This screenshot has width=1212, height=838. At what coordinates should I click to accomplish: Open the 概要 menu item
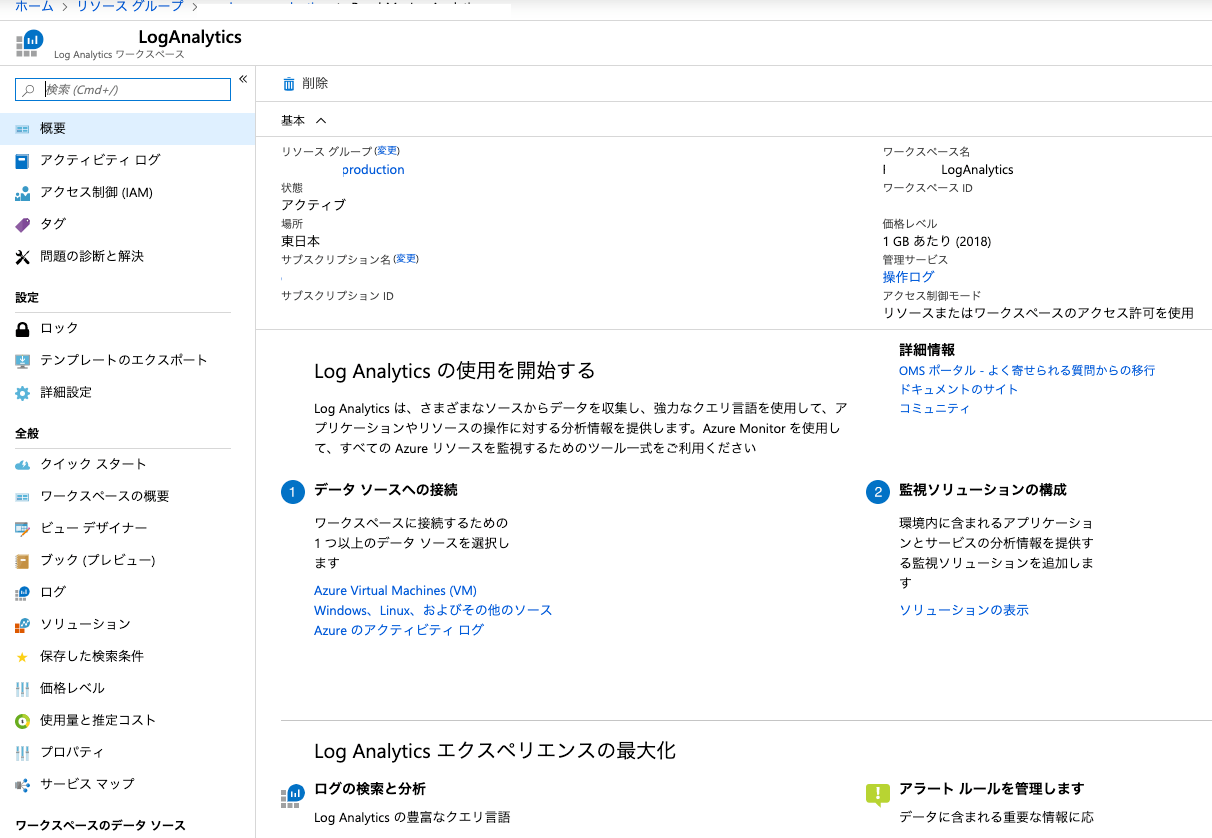point(128,129)
